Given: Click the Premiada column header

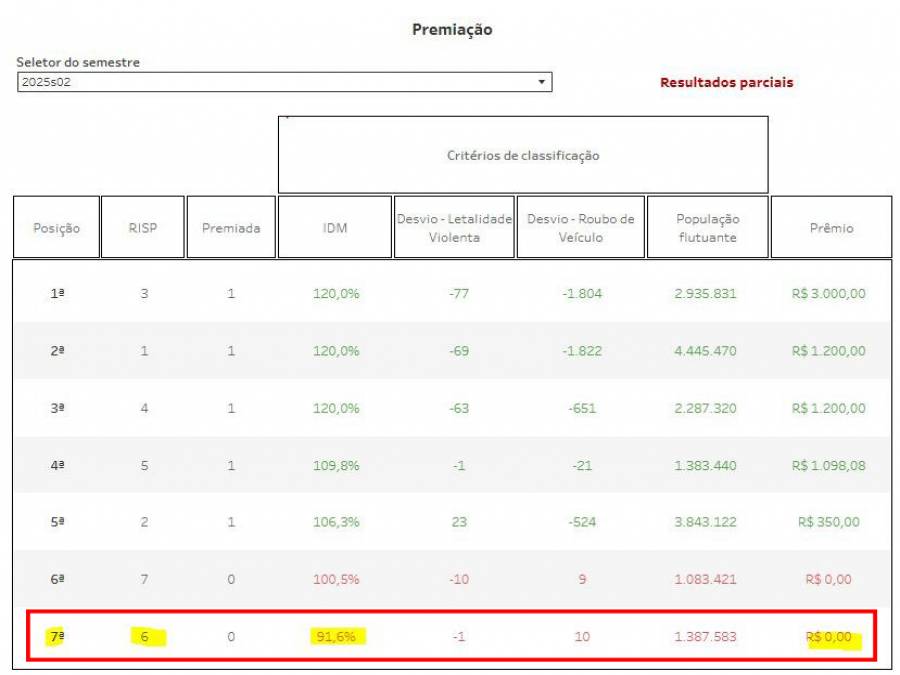Looking at the screenshot, I should point(231,228).
